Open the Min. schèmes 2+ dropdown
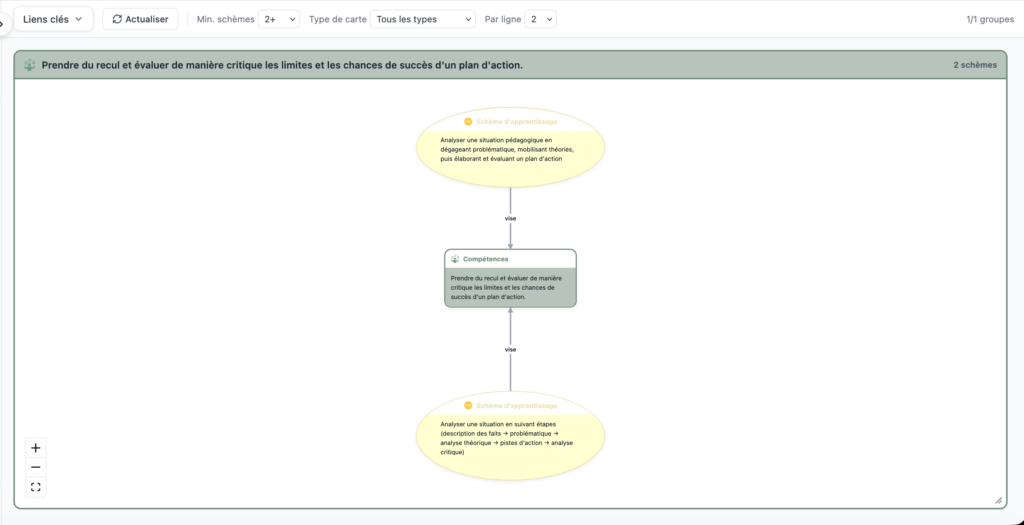This screenshot has width=1024, height=525. coord(279,19)
